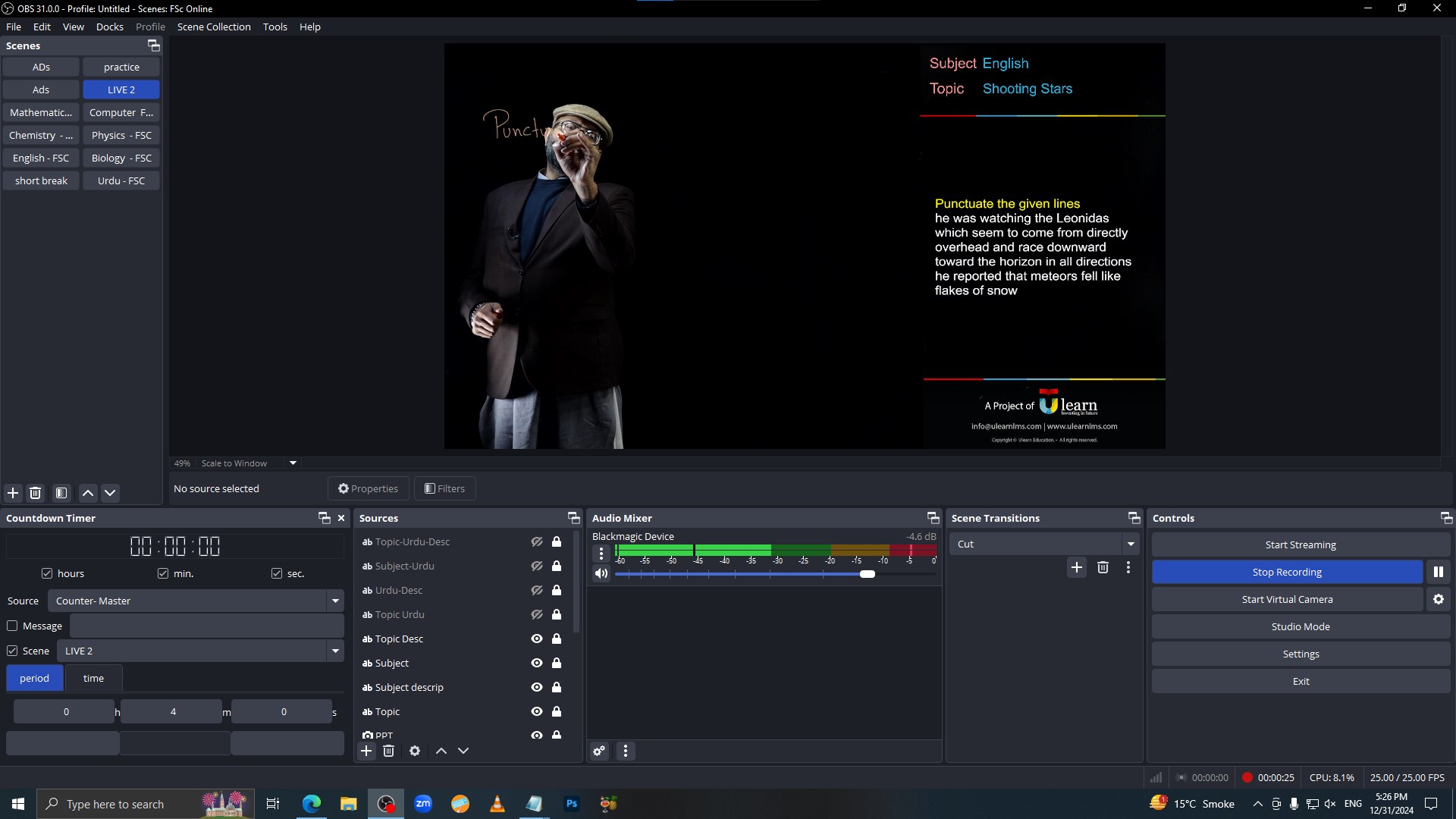Switch to the English - FSC scene
Image resolution: width=1456 pixels, height=819 pixels.
(41, 158)
